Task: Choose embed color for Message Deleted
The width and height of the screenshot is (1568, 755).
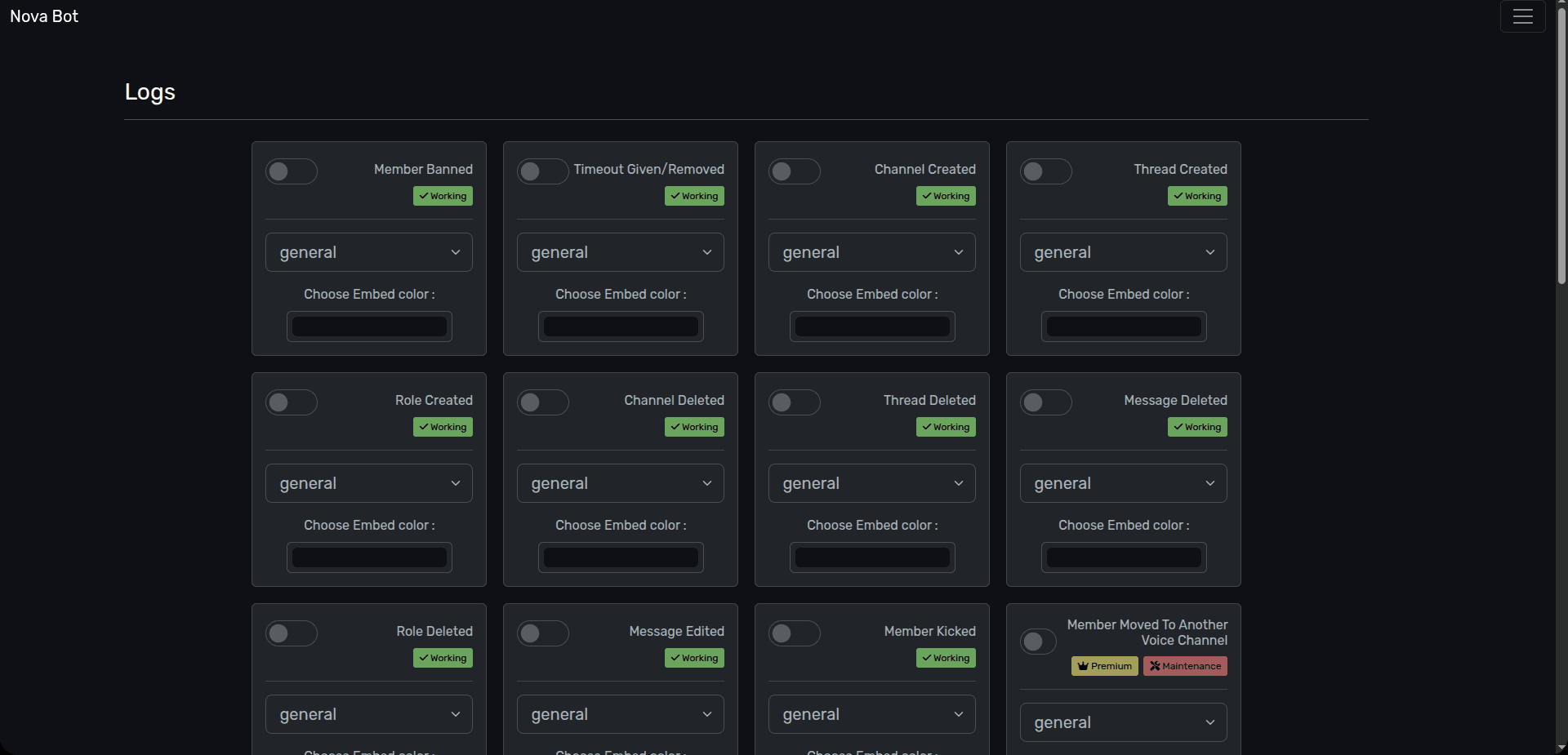Action: click(x=1124, y=557)
